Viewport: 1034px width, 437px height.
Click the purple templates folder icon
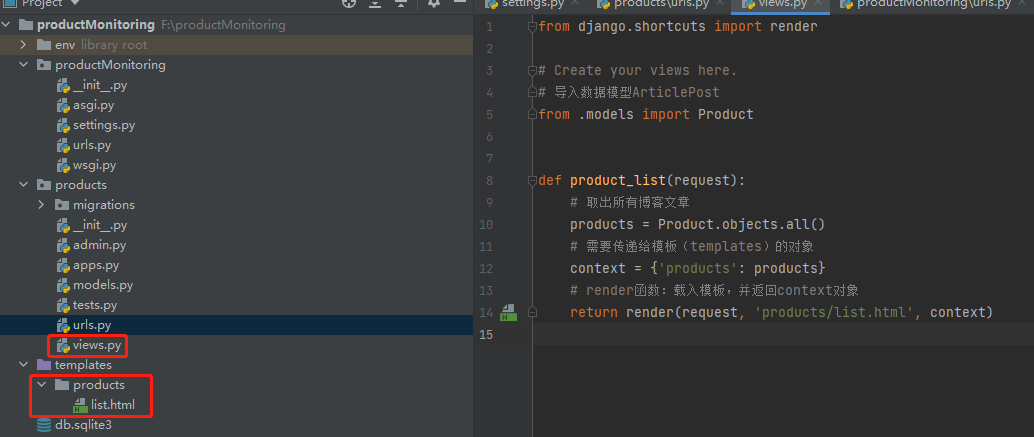[44, 364]
